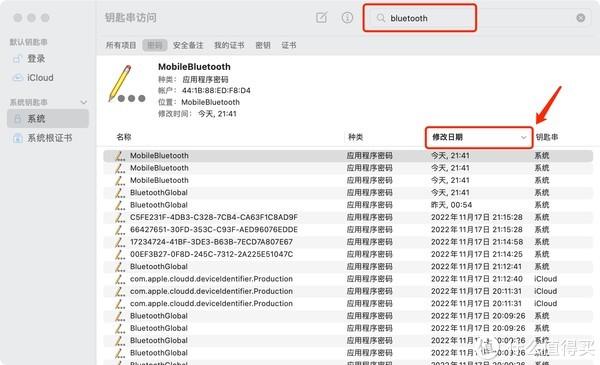Screen dimensions: 600x365
Task: Click the account value 44:1B:88:ED:F8:D4
Action: [x=216, y=91]
